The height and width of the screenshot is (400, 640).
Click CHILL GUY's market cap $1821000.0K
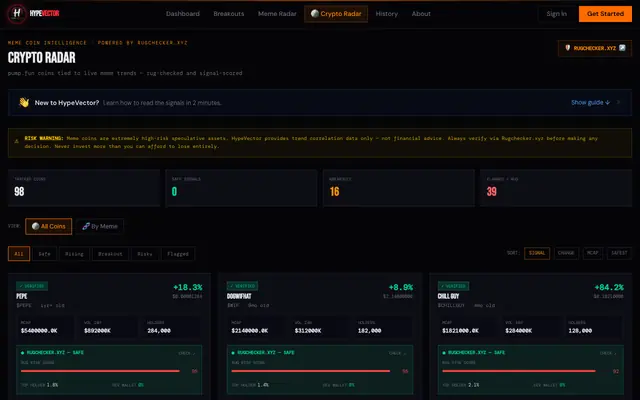point(460,331)
